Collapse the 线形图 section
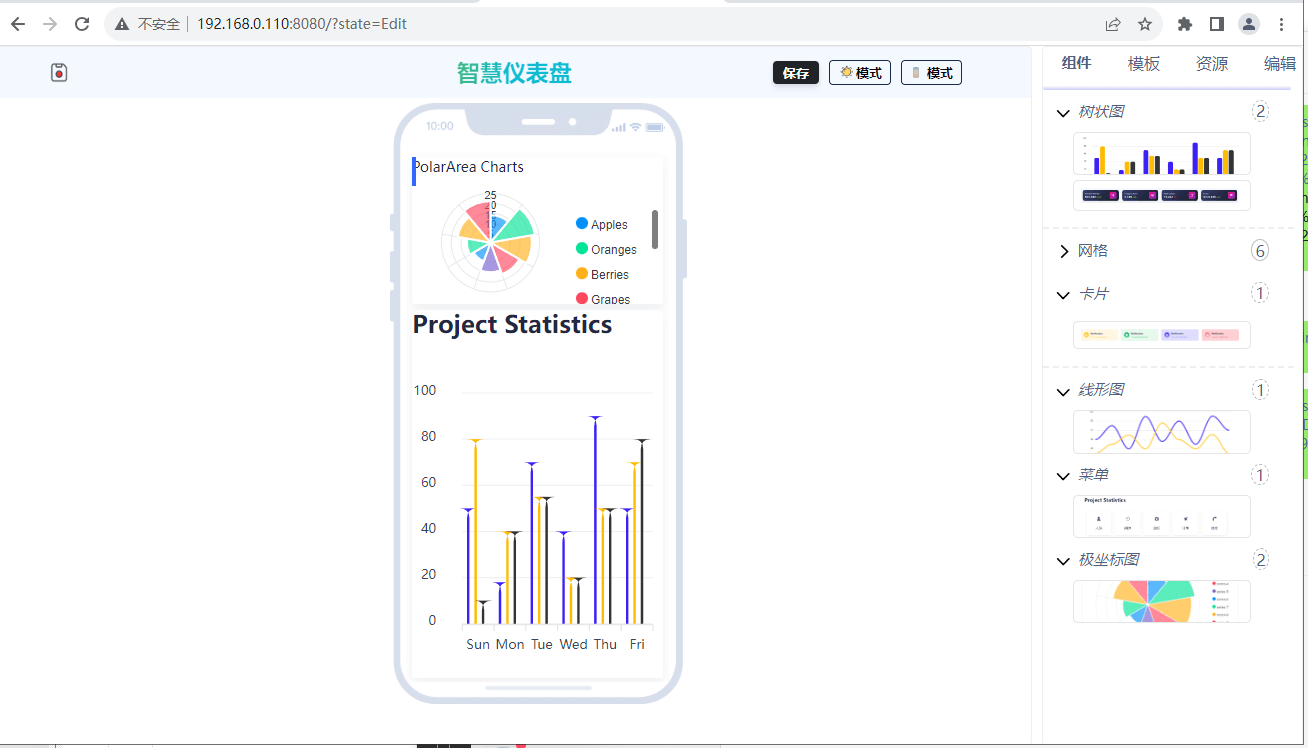 (x=1063, y=390)
